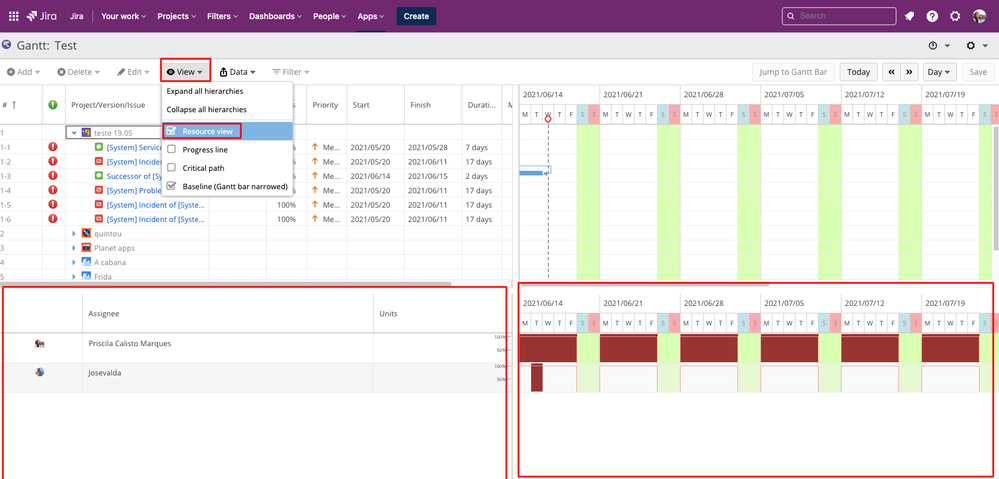This screenshot has height=479, width=999.
Task: Click the Search field in header
Action: (x=839, y=16)
